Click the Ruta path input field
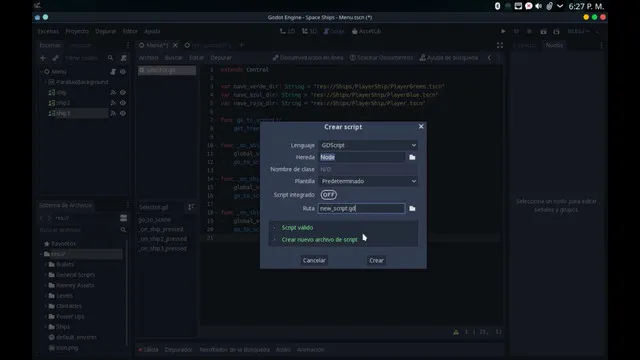 point(362,209)
